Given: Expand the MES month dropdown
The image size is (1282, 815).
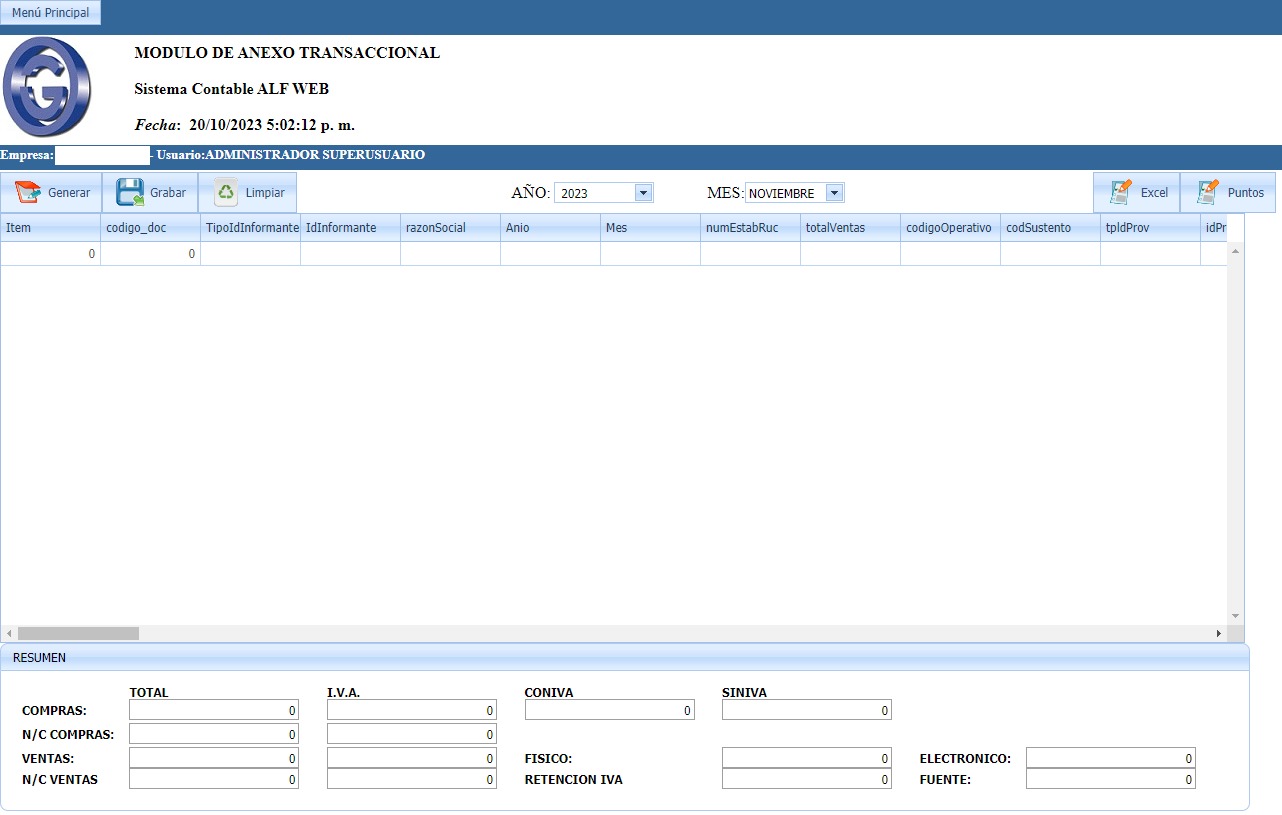Looking at the screenshot, I should [x=834, y=193].
